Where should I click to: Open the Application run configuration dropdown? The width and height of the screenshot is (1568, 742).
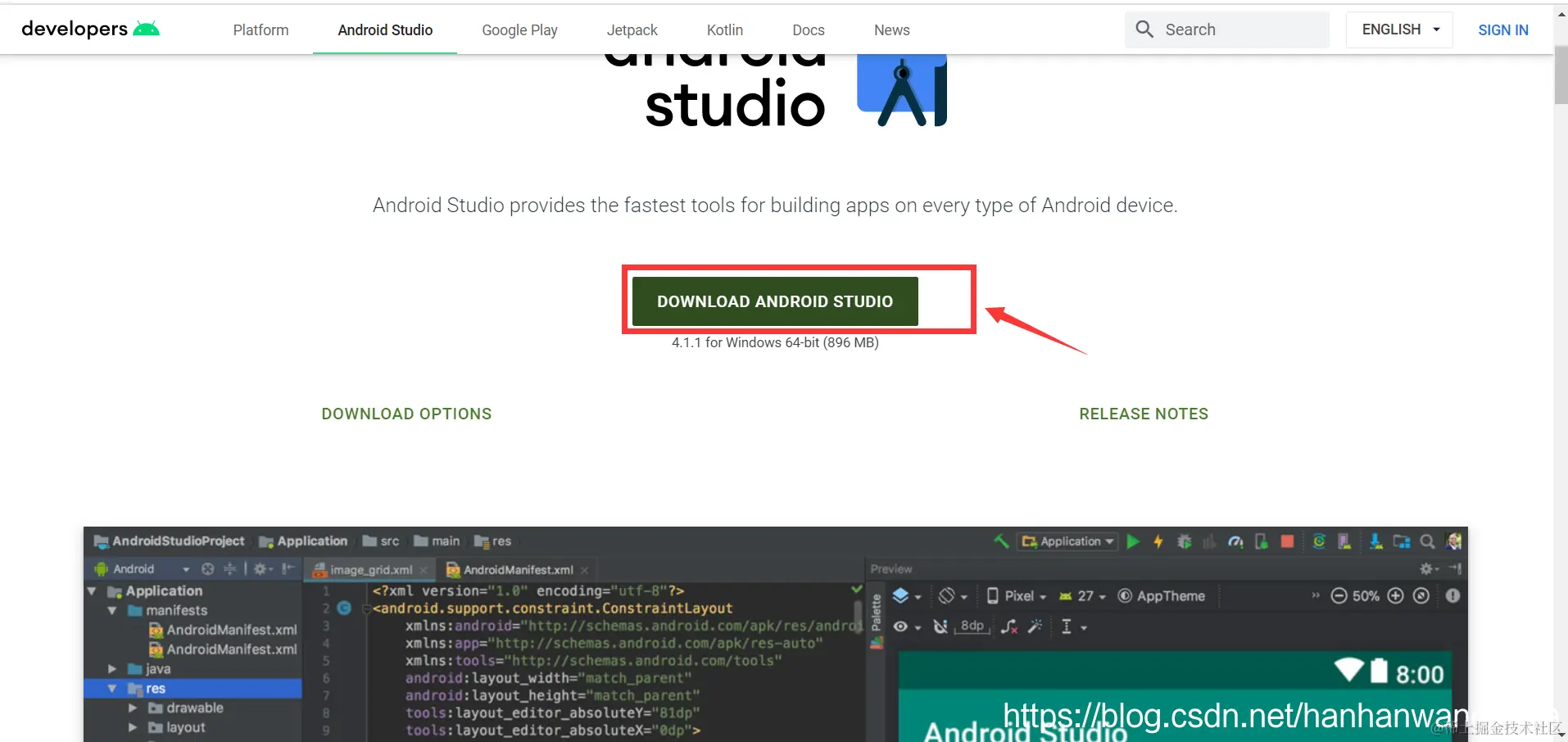(x=1068, y=541)
